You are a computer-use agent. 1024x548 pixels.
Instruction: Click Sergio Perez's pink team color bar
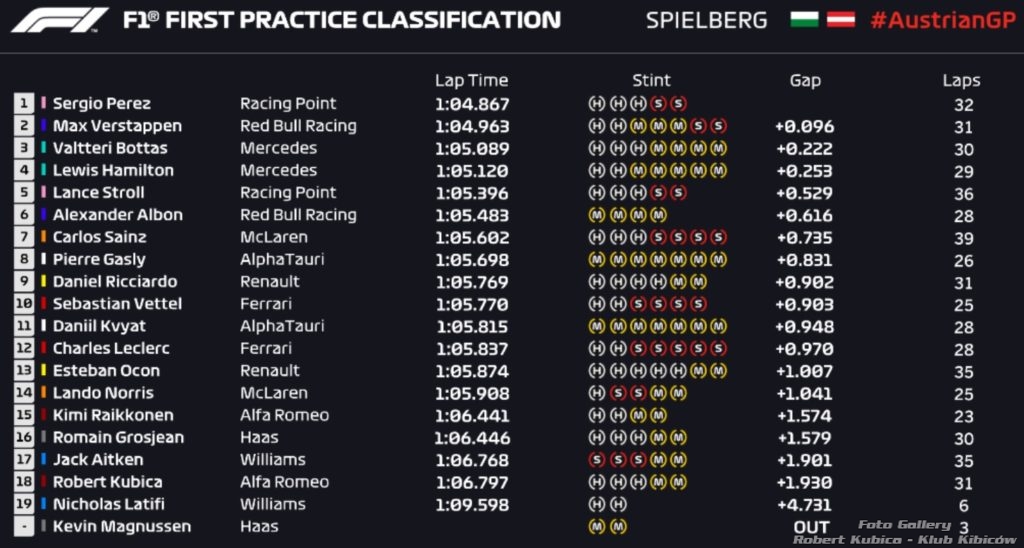coord(44,103)
